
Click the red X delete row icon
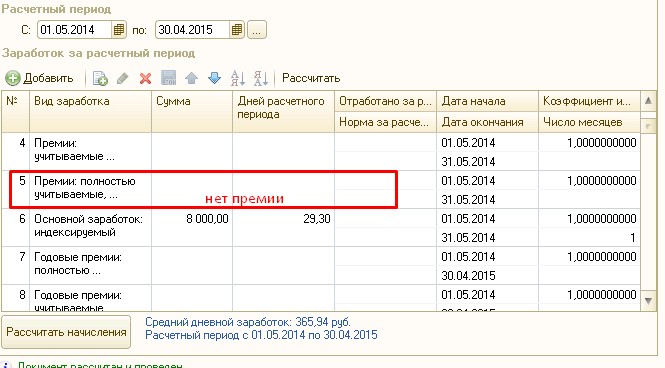(x=145, y=78)
